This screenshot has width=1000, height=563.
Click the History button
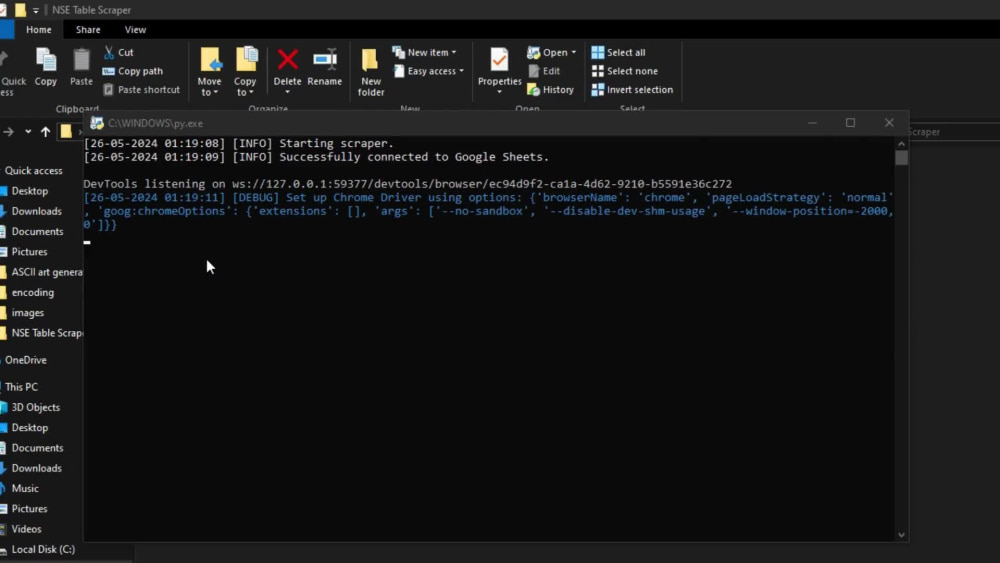click(x=551, y=89)
